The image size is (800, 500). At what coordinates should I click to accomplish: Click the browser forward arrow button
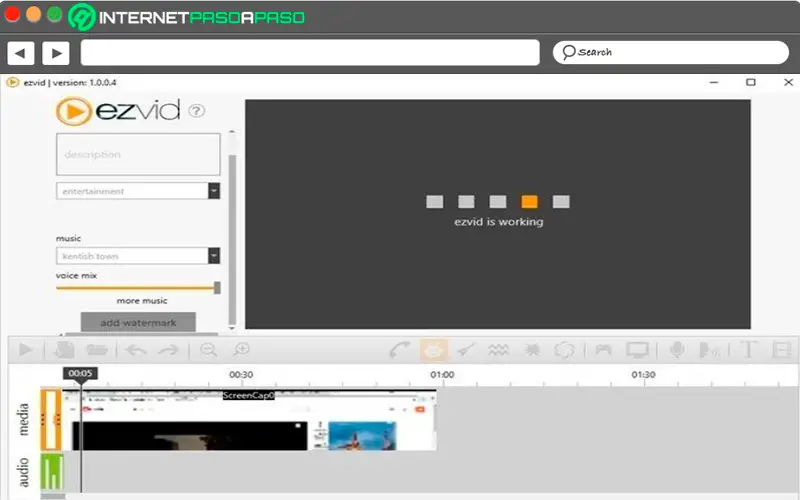(56, 53)
